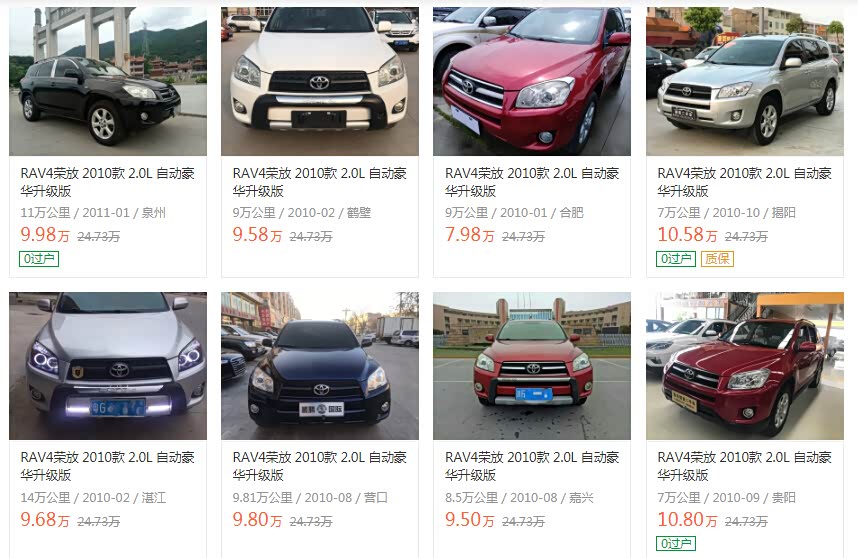Open the RAV4荣放 title link priced 7.98万
This screenshot has width=858, height=558.
point(532,182)
